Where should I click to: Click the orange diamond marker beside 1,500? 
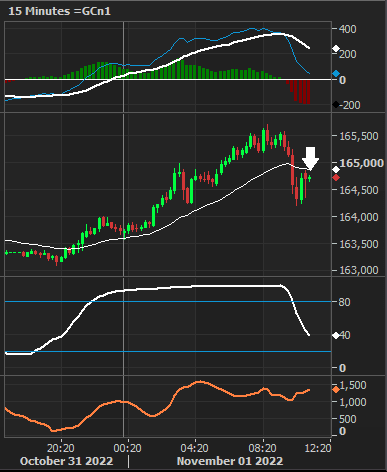point(336,389)
